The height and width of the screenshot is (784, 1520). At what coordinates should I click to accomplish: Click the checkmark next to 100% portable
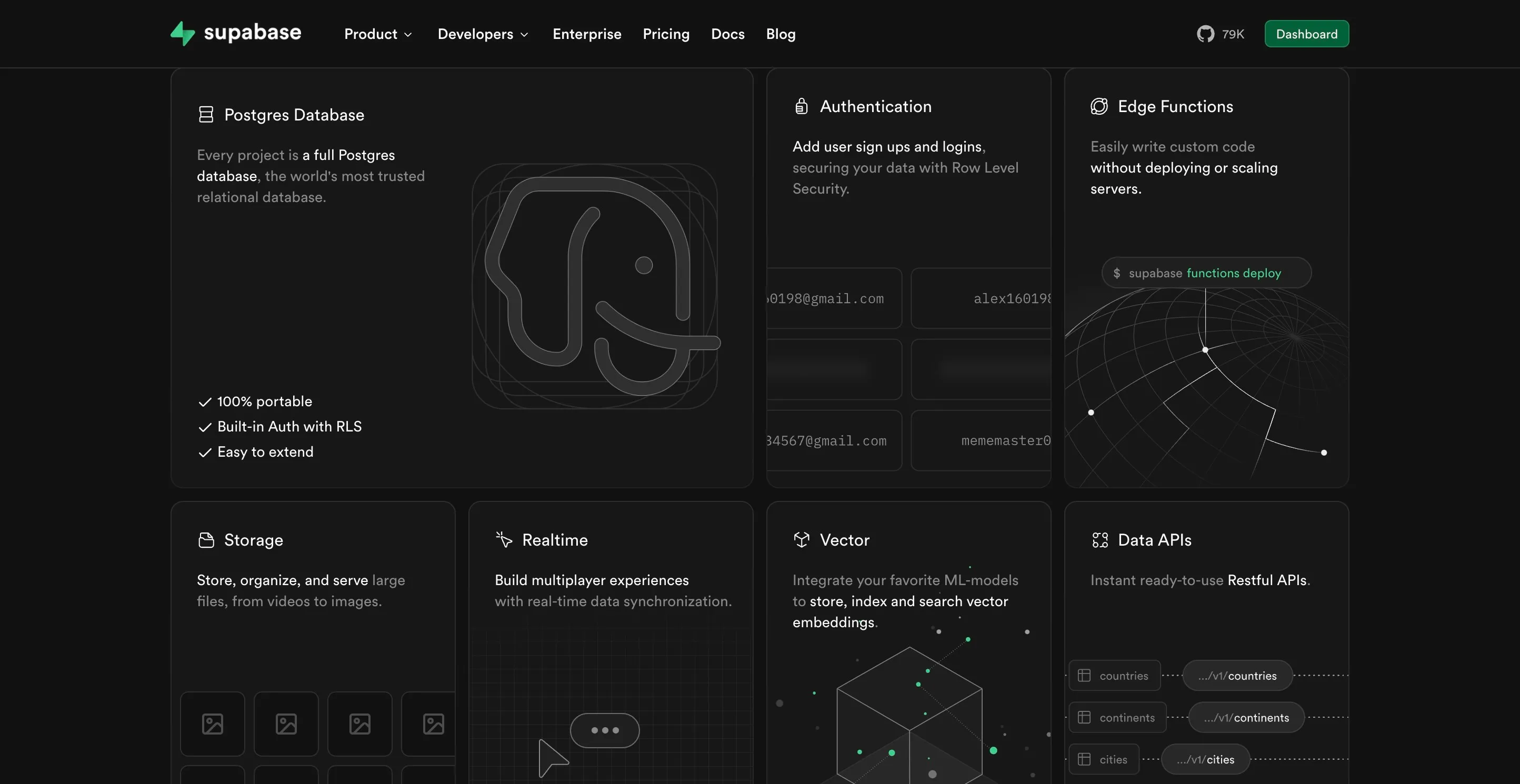[205, 403]
